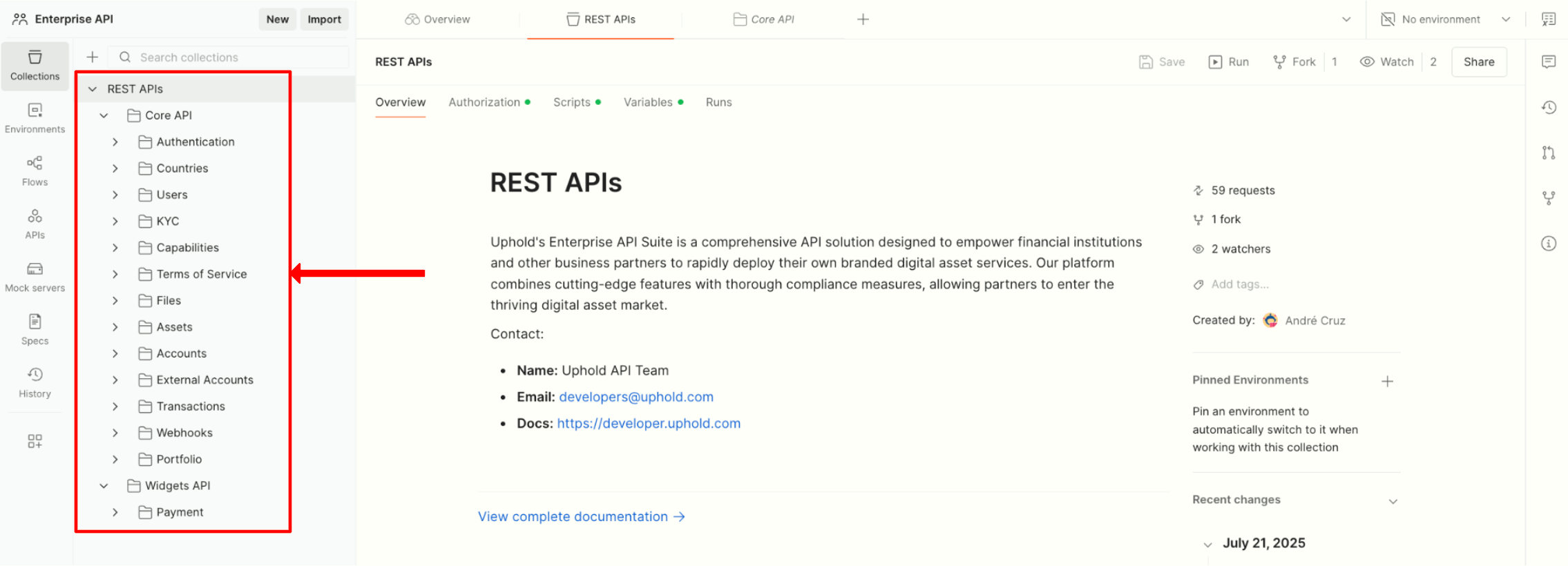Viewport: 1568px width, 566px height.
Task: Click View complete documentation link
Action: pyautogui.click(x=582, y=516)
